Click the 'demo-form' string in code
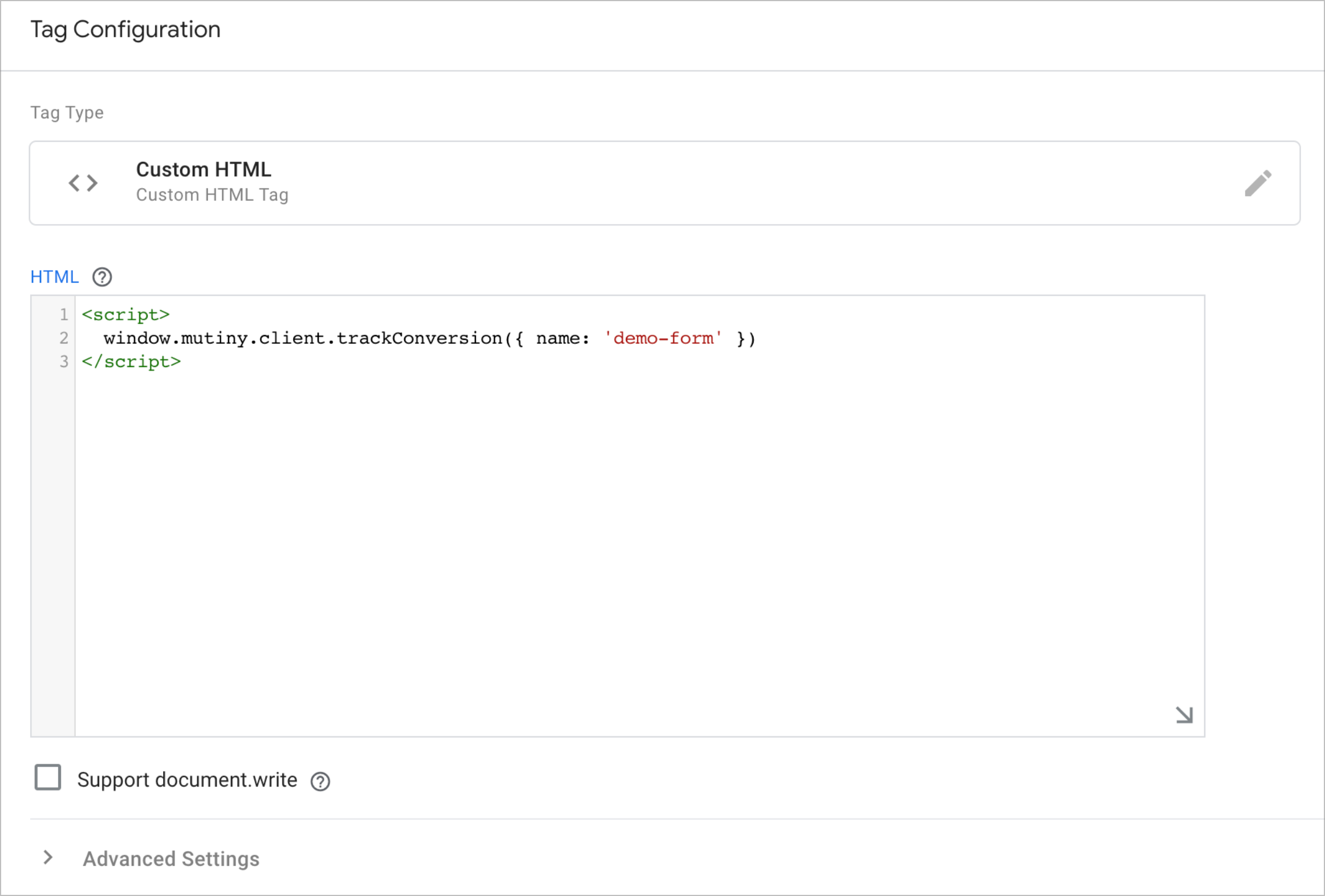 pyautogui.click(x=663, y=339)
